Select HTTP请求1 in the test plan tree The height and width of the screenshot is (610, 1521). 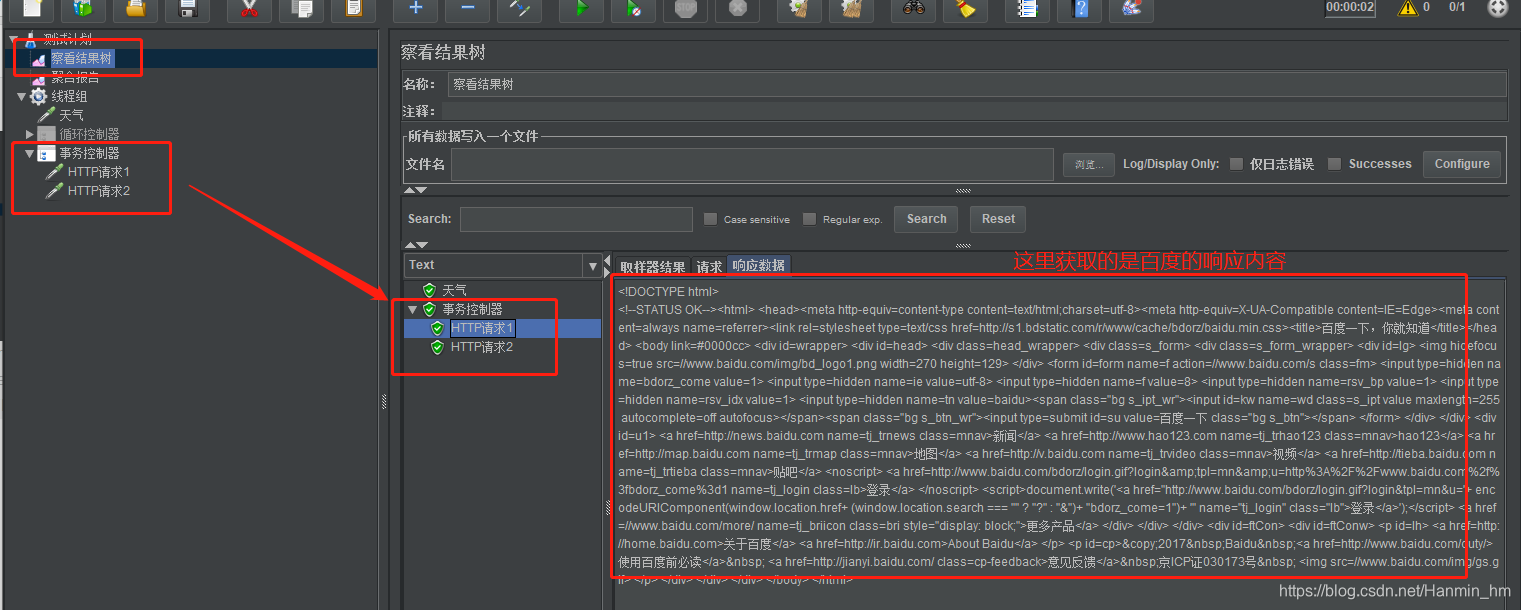coord(99,172)
